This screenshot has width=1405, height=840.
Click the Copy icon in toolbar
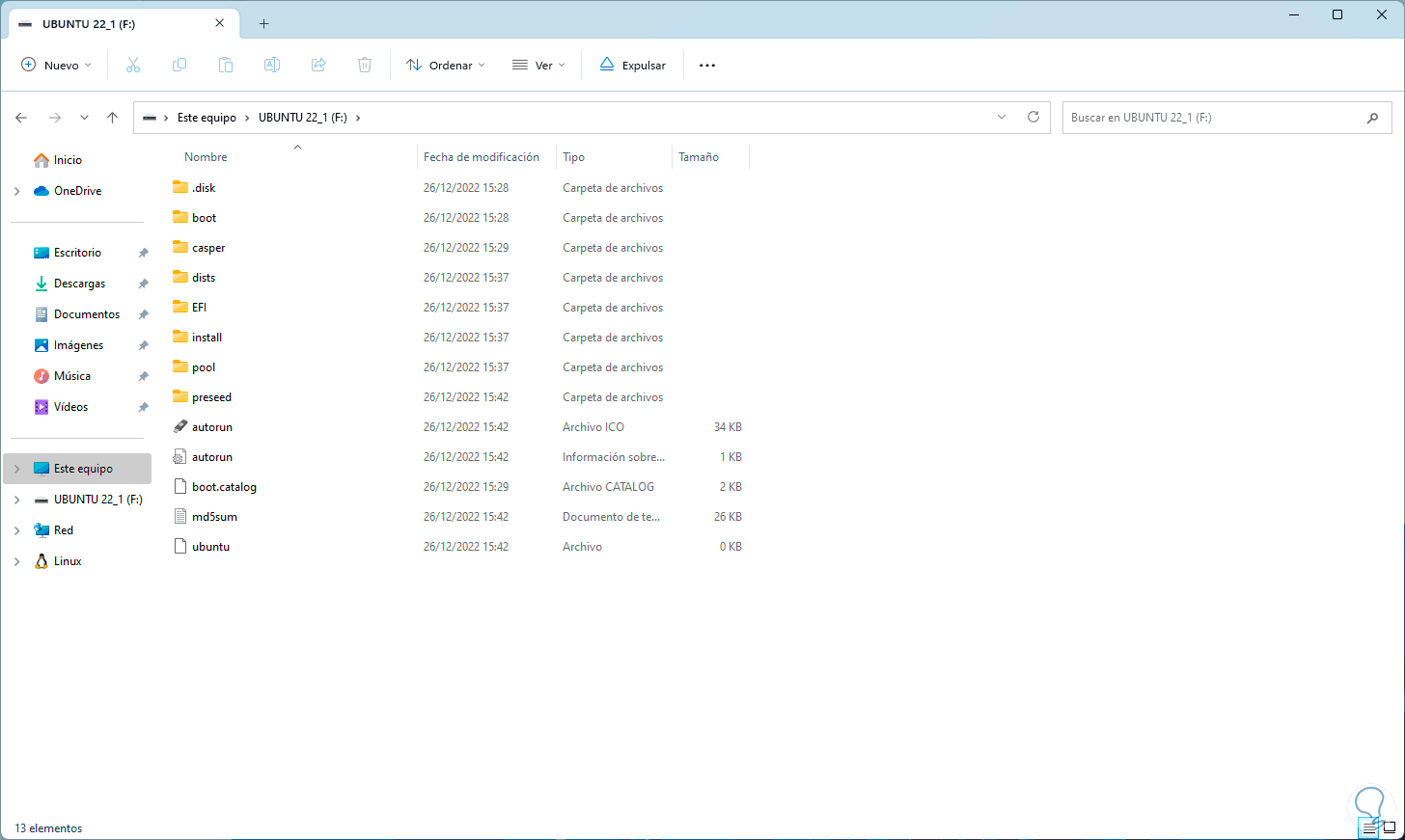[x=179, y=65]
